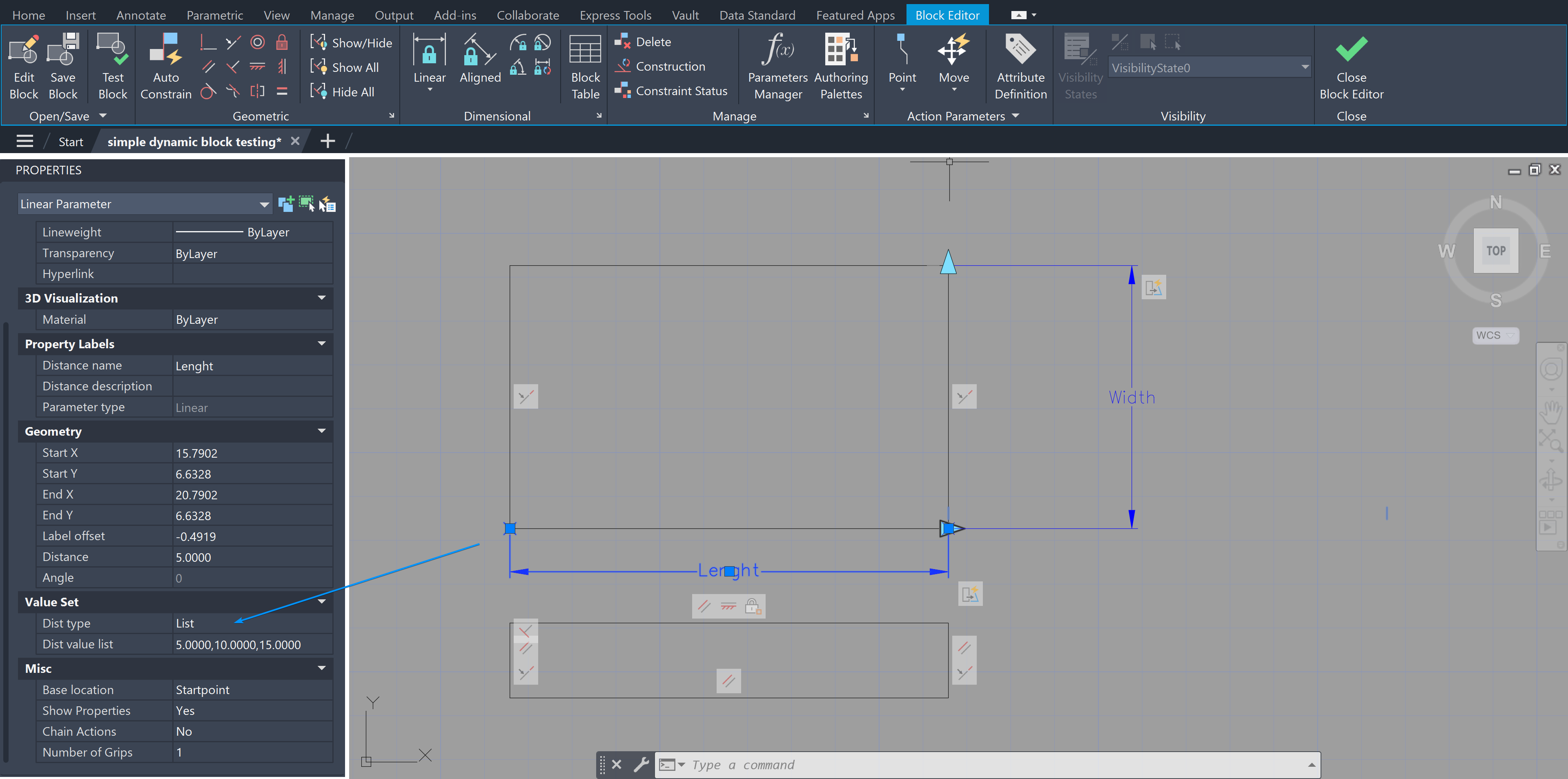Image resolution: width=1568 pixels, height=779 pixels.
Task: Click the command line input field
Action: click(x=974, y=764)
